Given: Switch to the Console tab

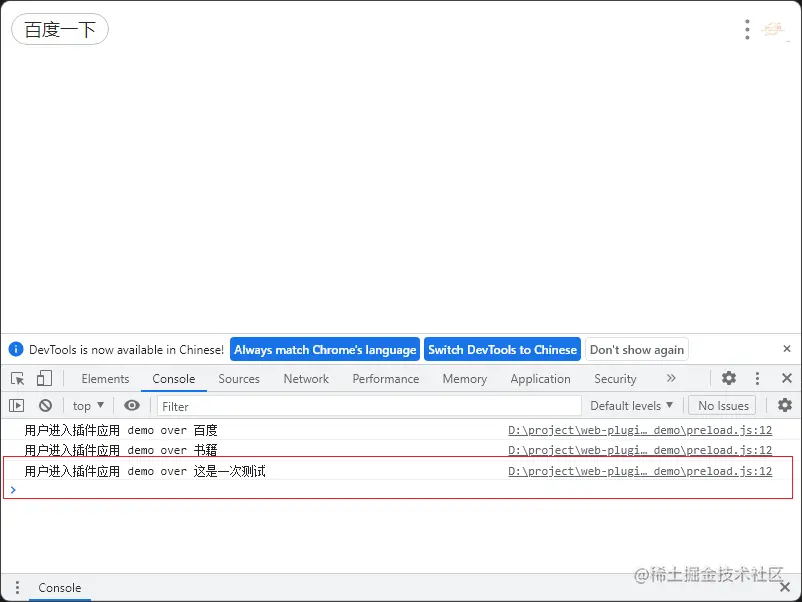Looking at the screenshot, I should [x=174, y=379].
